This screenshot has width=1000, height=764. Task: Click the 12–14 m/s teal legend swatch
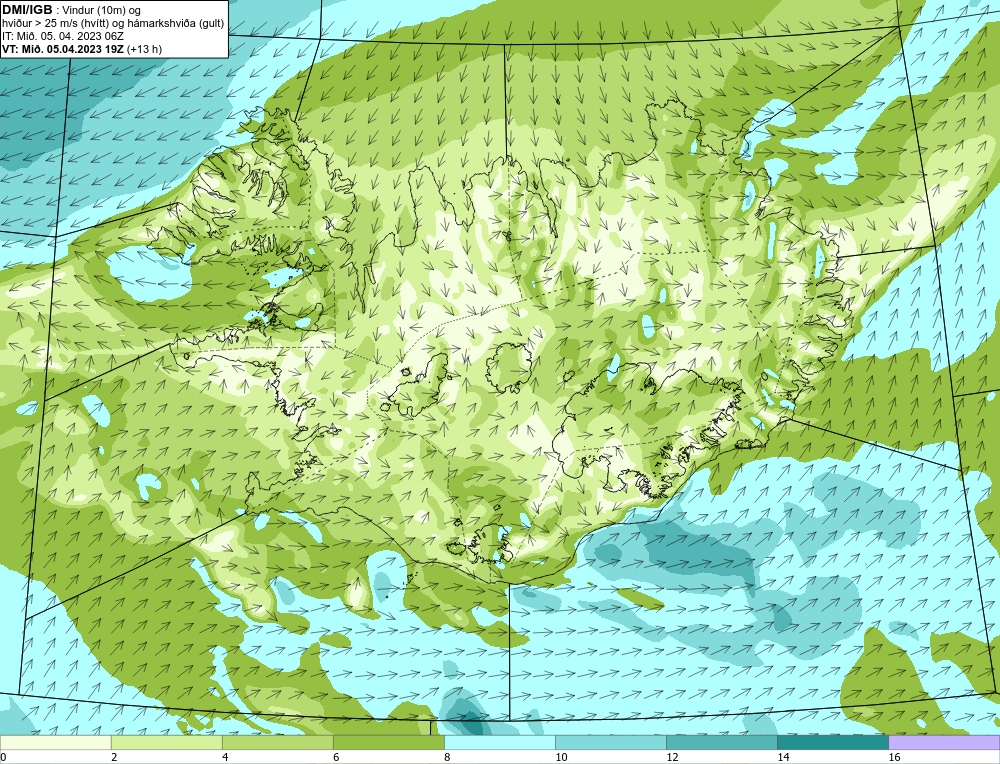[721, 742]
